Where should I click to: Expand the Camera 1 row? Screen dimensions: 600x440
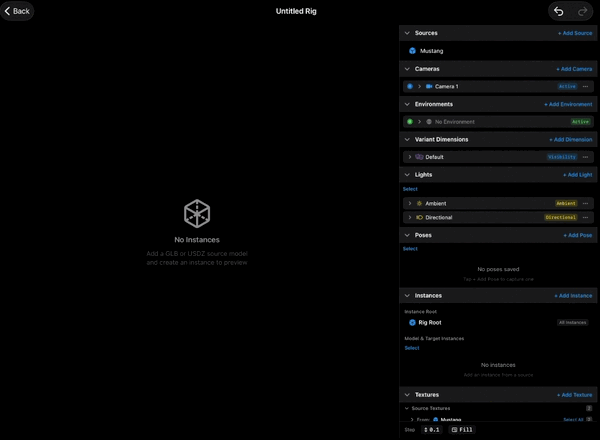(x=419, y=86)
